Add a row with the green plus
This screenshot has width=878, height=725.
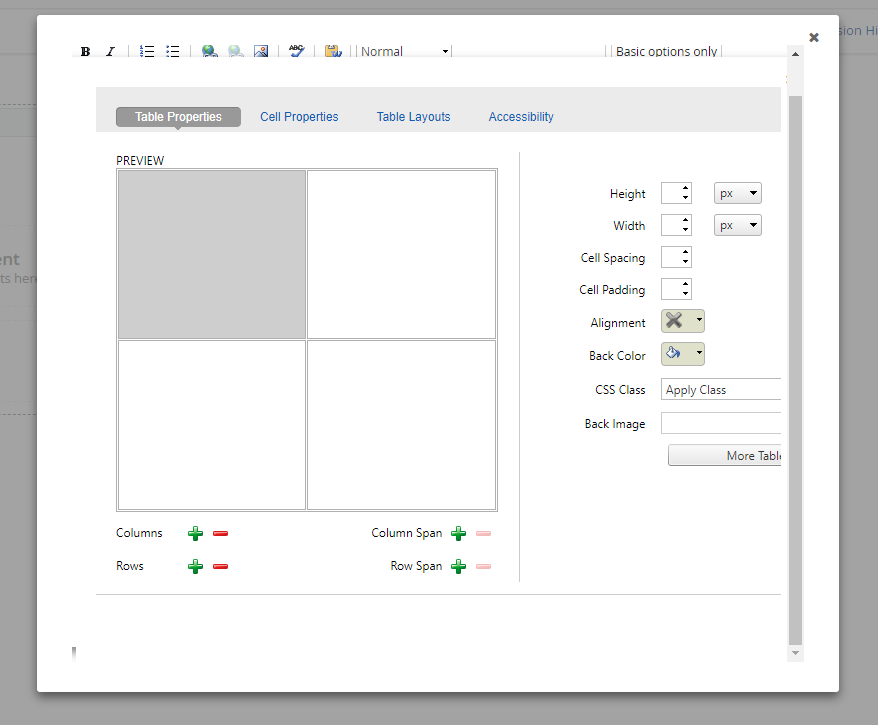click(195, 567)
